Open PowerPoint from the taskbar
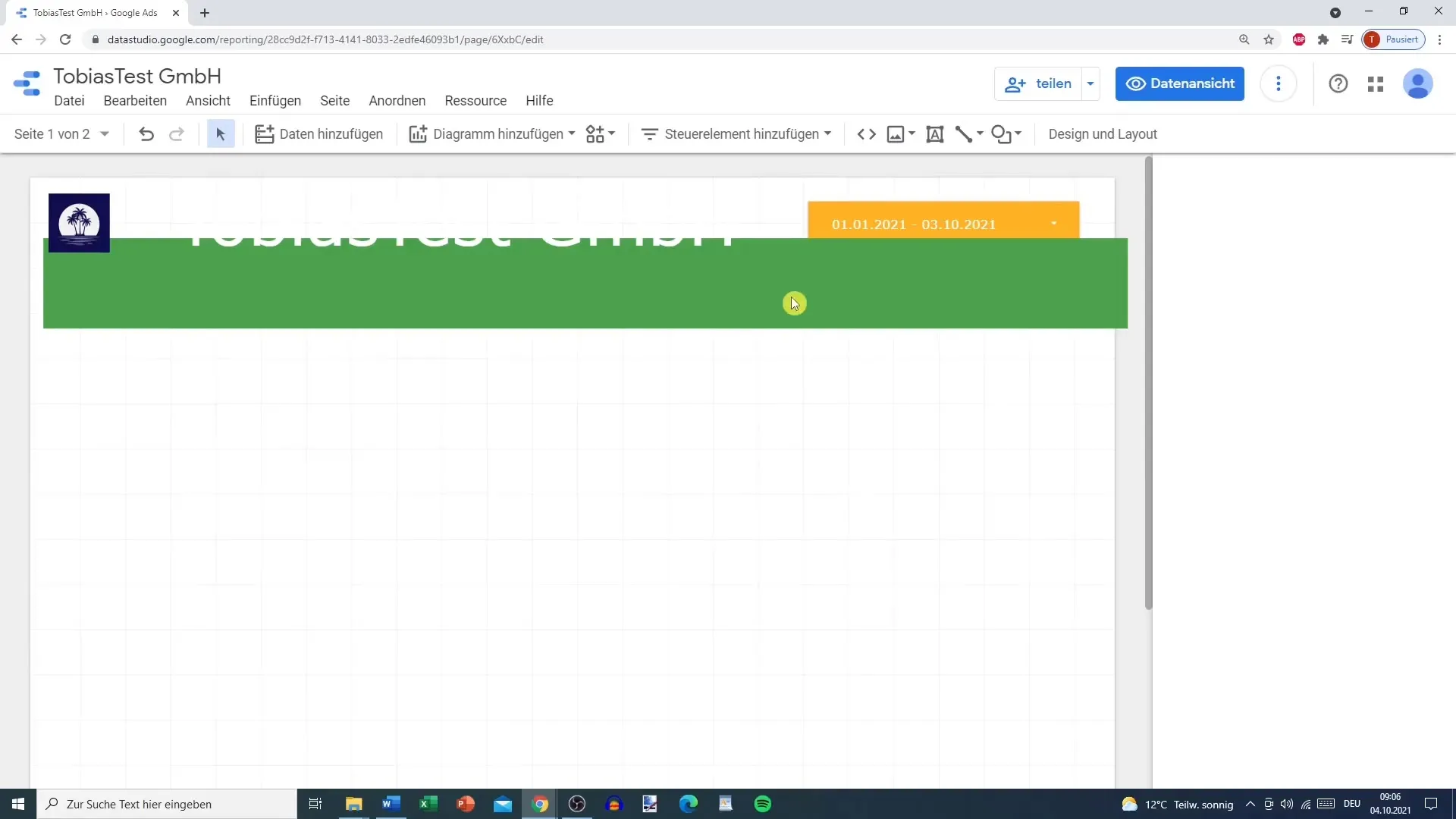Image resolution: width=1456 pixels, height=819 pixels. (x=466, y=804)
